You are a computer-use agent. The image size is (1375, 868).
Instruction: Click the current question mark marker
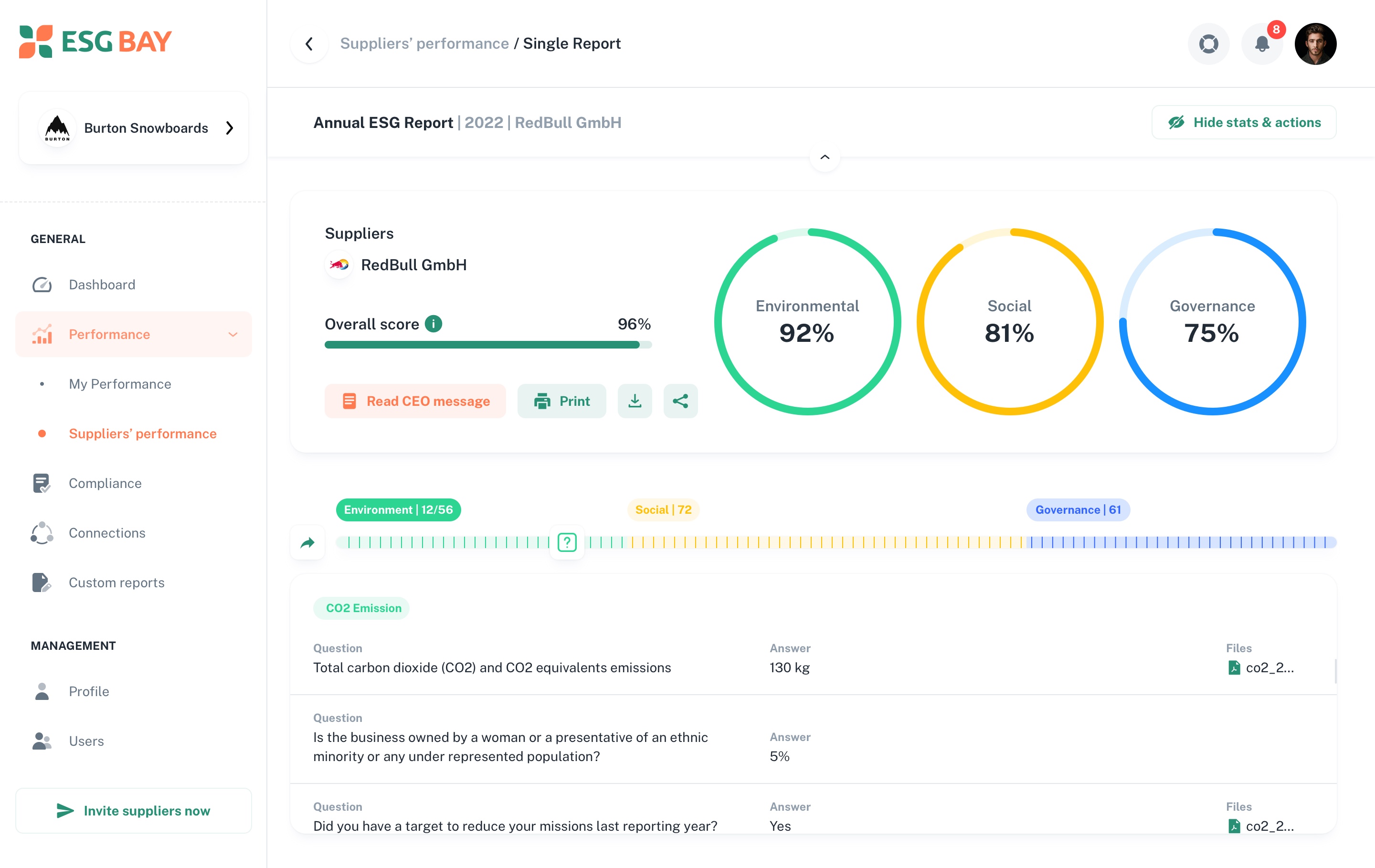pyautogui.click(x=567, y=542)
